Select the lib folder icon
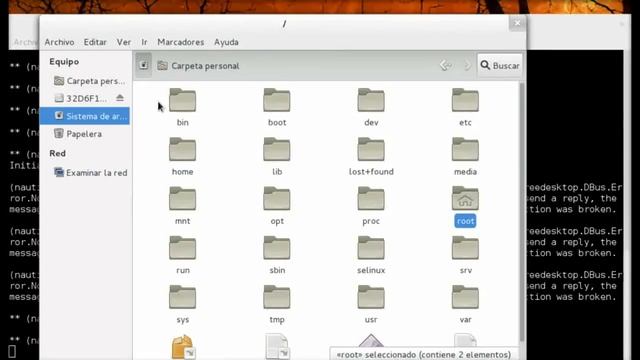The image size is (640, 360). pos(277,150)
